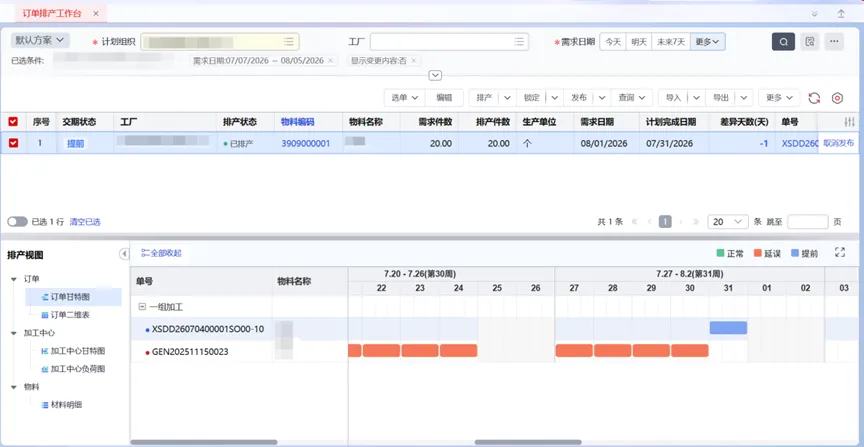Open the page size 20 dropdown

click(x=727, y=222)
